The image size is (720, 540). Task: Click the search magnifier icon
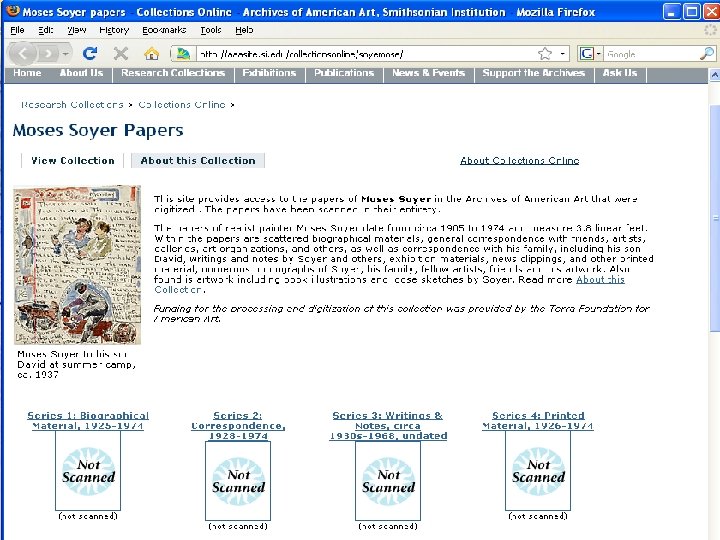pyautogui.click(x=707, y=54)
